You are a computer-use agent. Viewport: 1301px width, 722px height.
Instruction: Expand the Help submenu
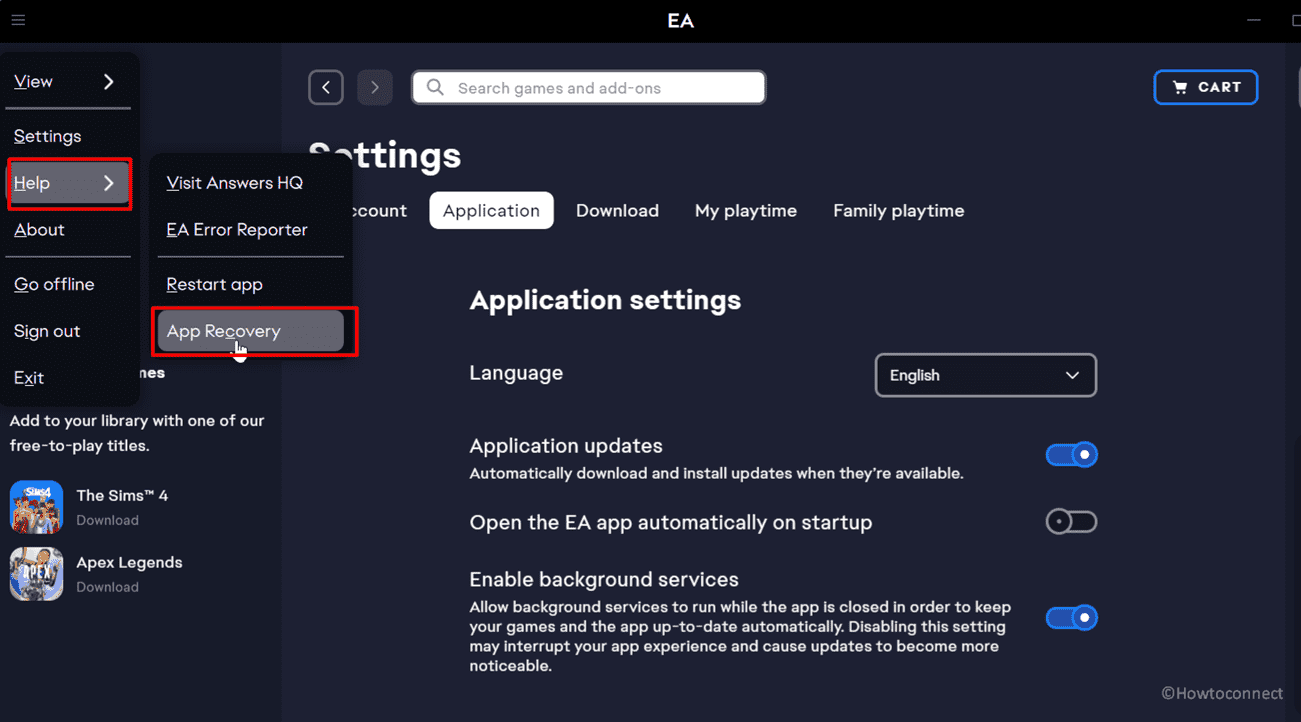(x=69, y=183)
